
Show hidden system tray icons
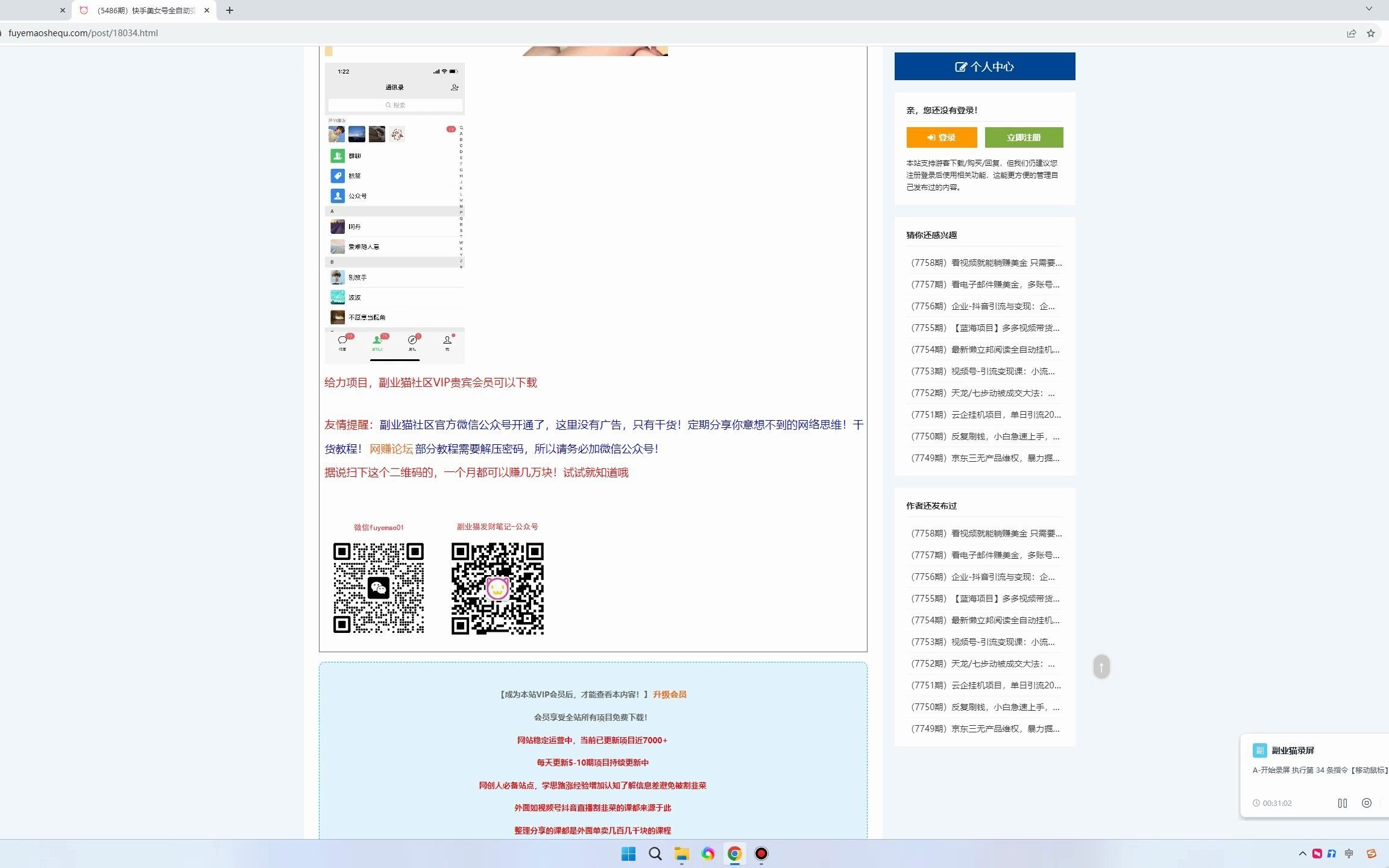[x=1302, y=854]
